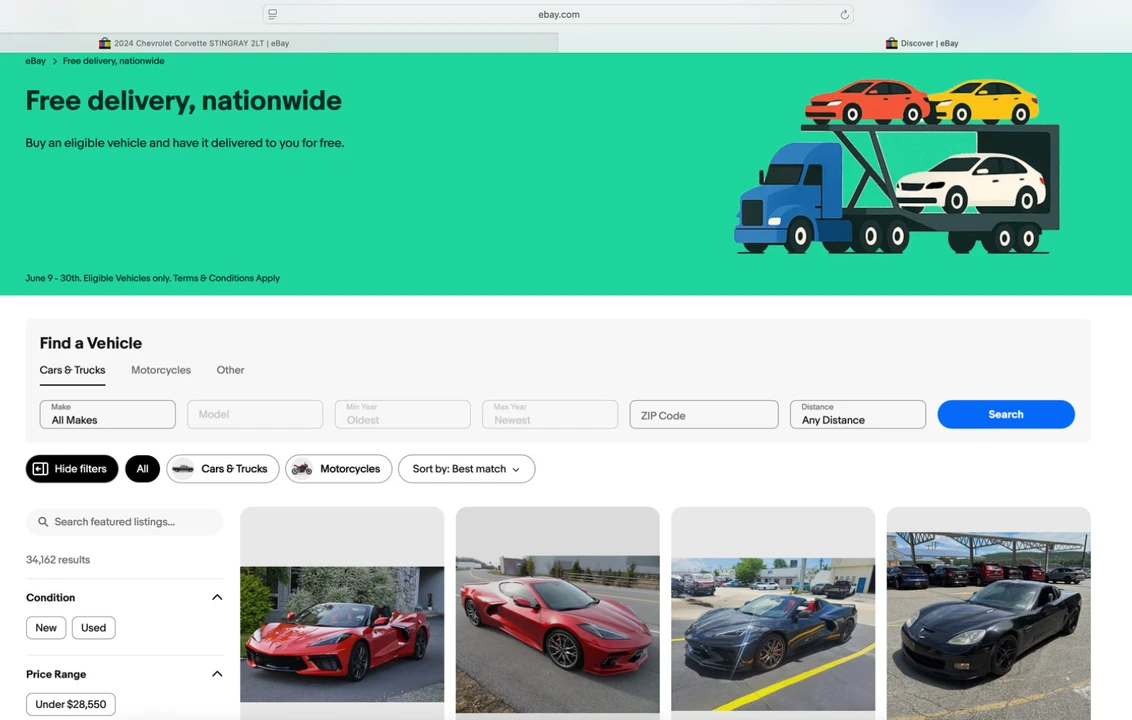The width and height of the screenshot is (1132, 720).
Task: Click the car icon in Cars & Trucks chip
Action: 183,469
